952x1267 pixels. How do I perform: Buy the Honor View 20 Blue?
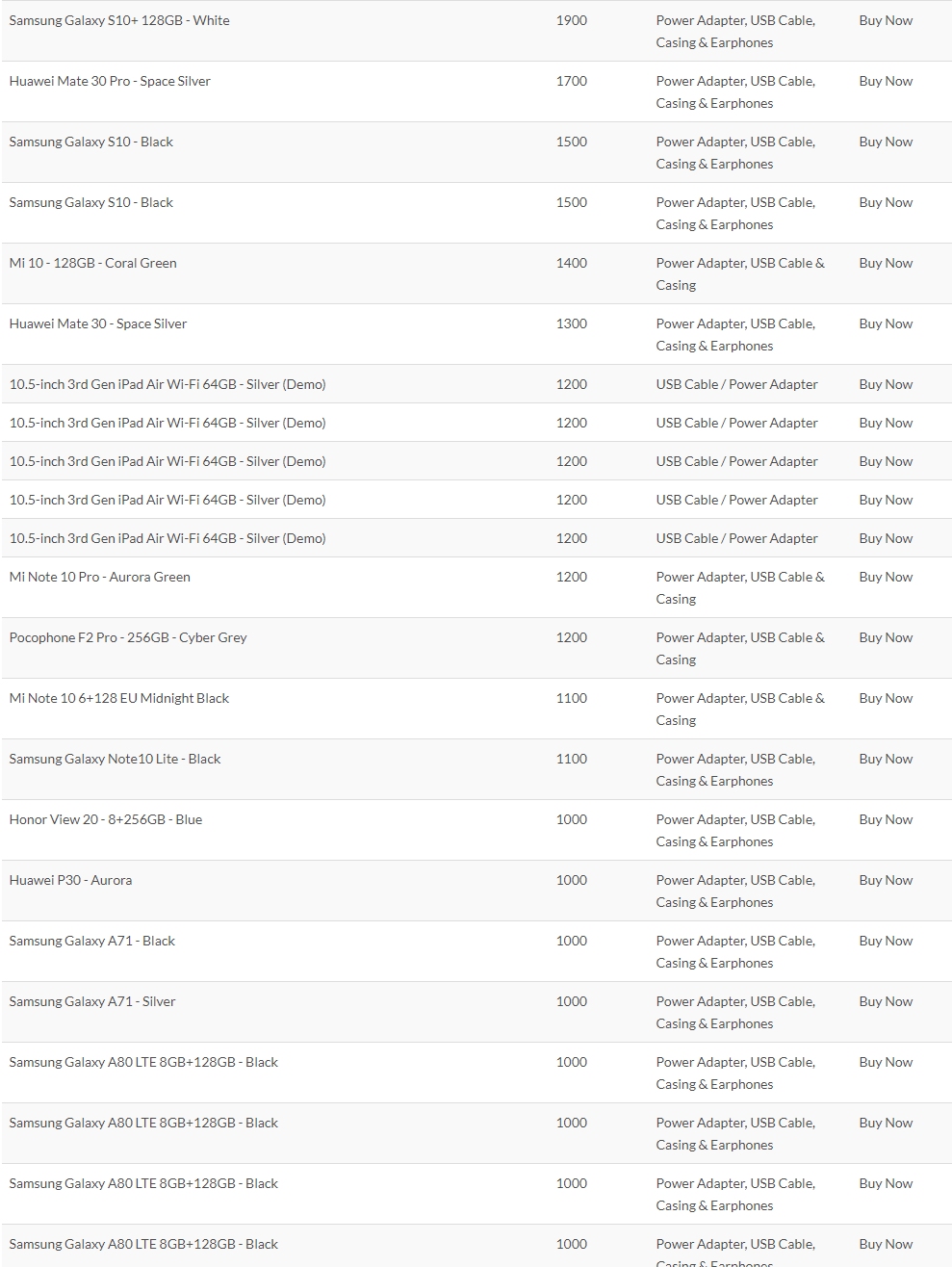coord(886,819)
